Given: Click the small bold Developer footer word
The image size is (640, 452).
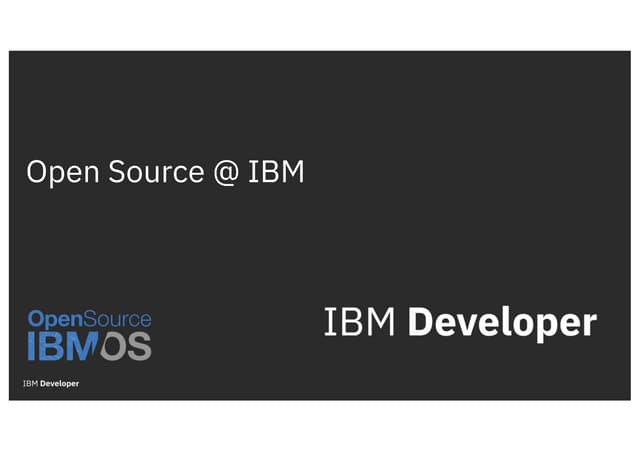Looking at the screenshot, I should (60, 383).
